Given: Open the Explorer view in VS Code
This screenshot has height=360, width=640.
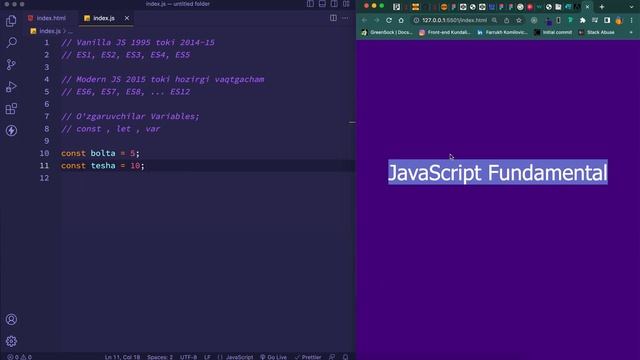Looking at the screenshot, I should coord(11,21).
